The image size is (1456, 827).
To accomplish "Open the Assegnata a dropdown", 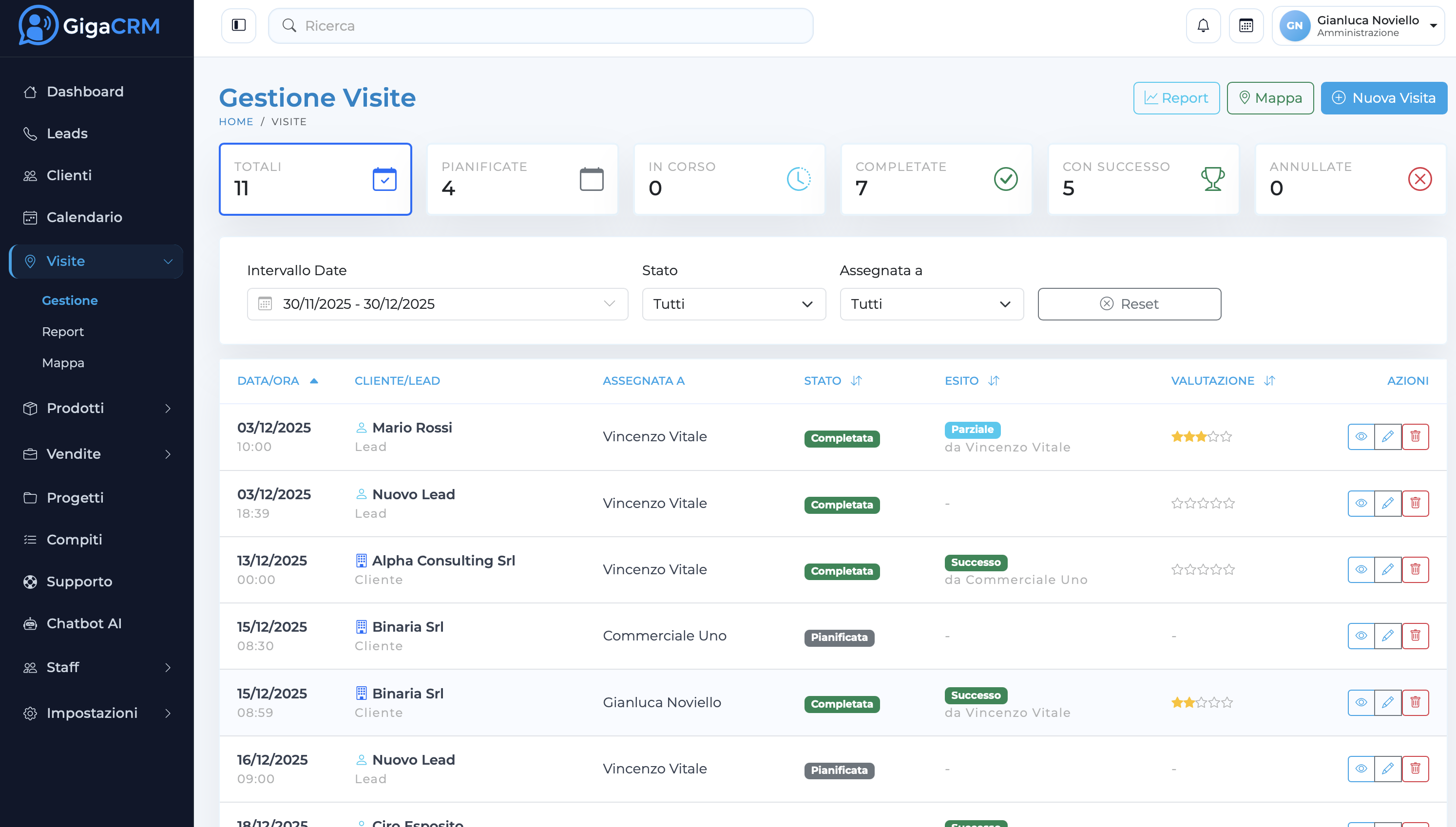I will point(931,304).
